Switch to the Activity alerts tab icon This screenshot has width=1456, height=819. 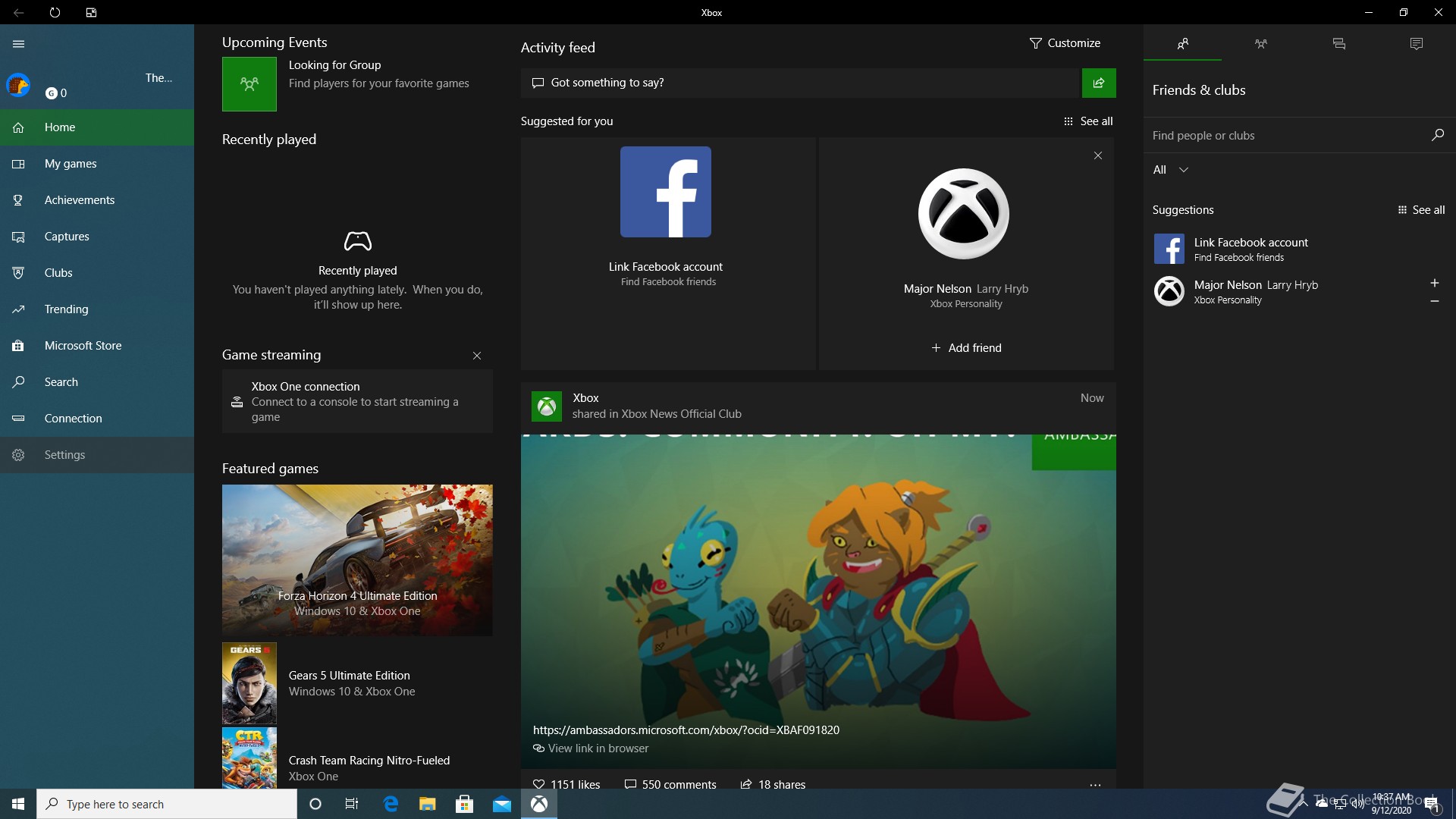1417,43
